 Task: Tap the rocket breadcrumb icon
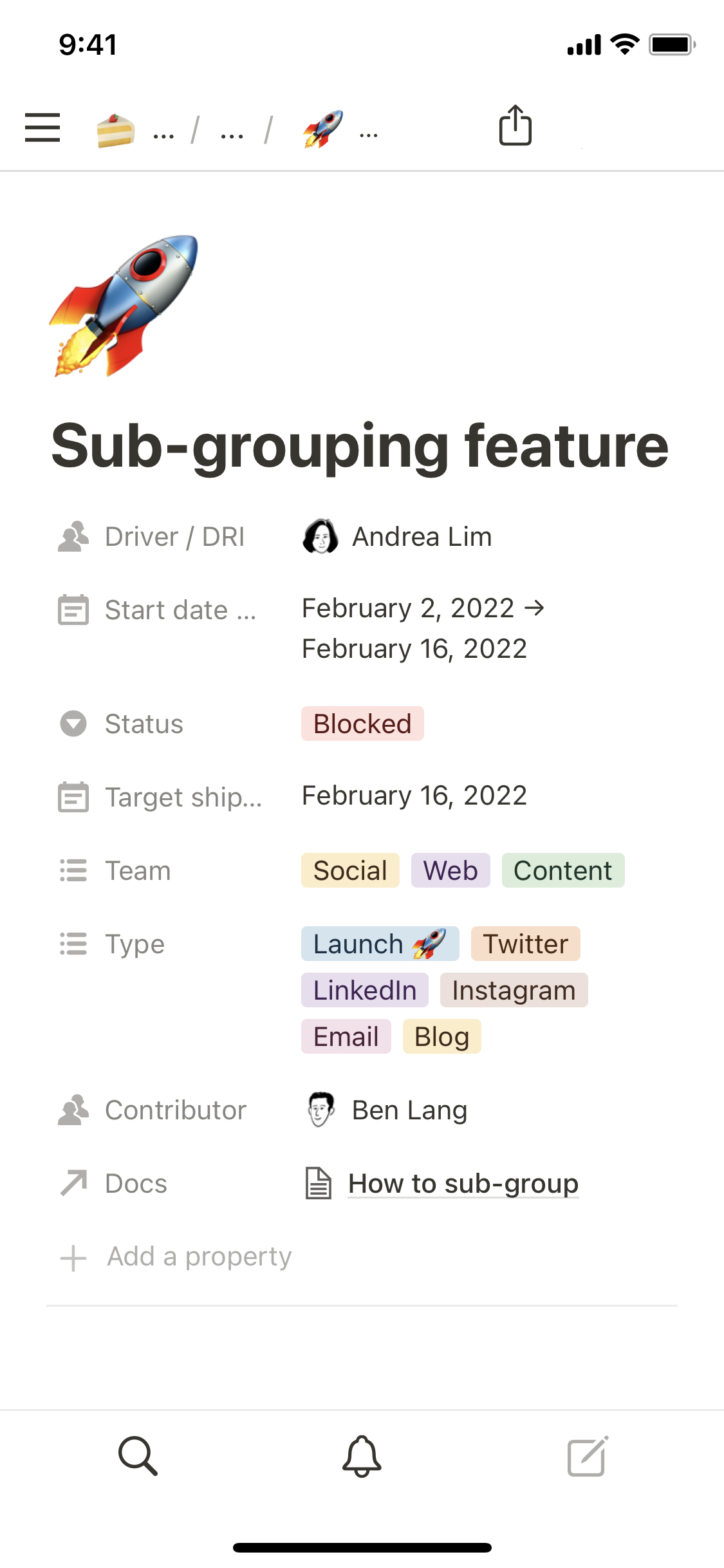point(323,129)
